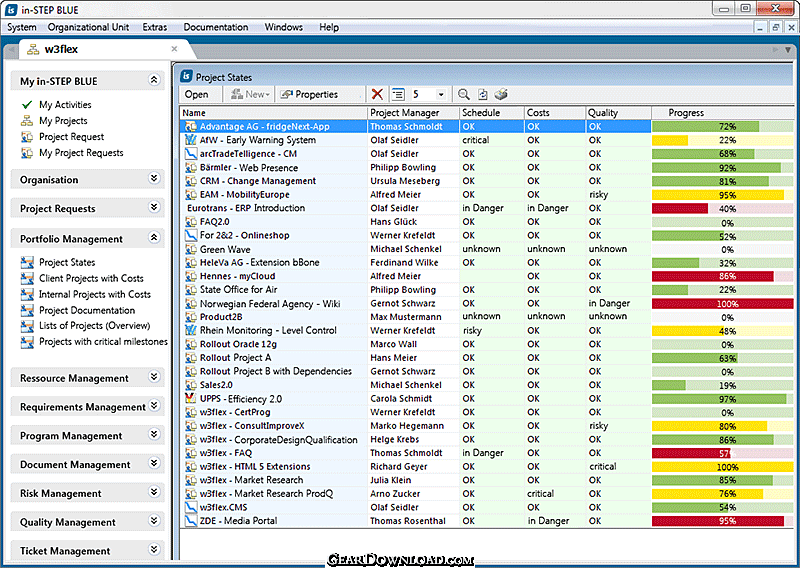
Task: Expand the Document Management section
Action: [x=154, y=463]
